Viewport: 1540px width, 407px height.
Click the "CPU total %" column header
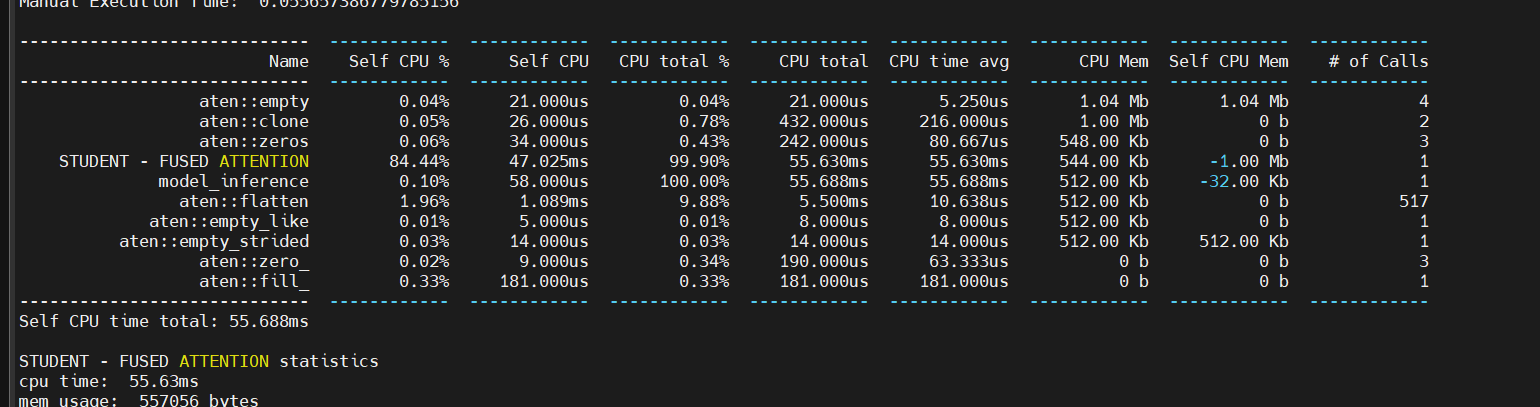tap(674, 62)
